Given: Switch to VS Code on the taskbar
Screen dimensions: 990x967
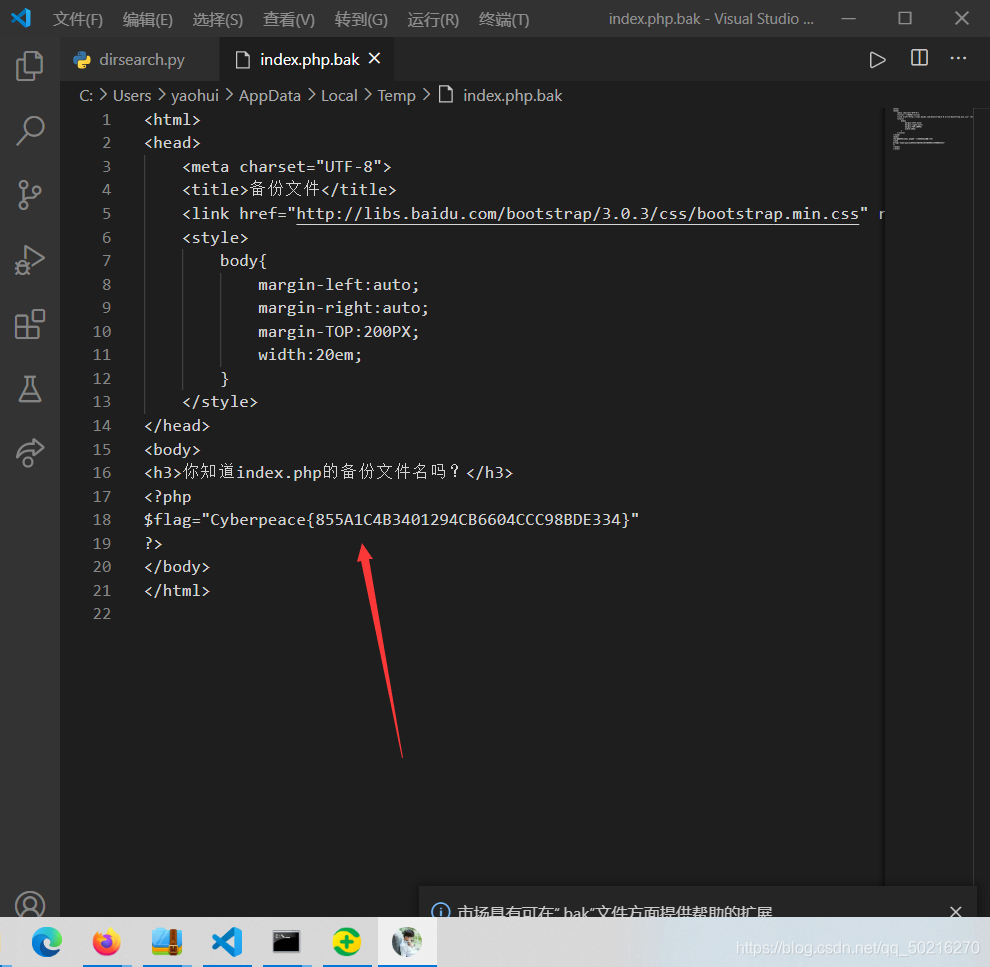Looking at the screenshot, I should (x=227, y=942).
